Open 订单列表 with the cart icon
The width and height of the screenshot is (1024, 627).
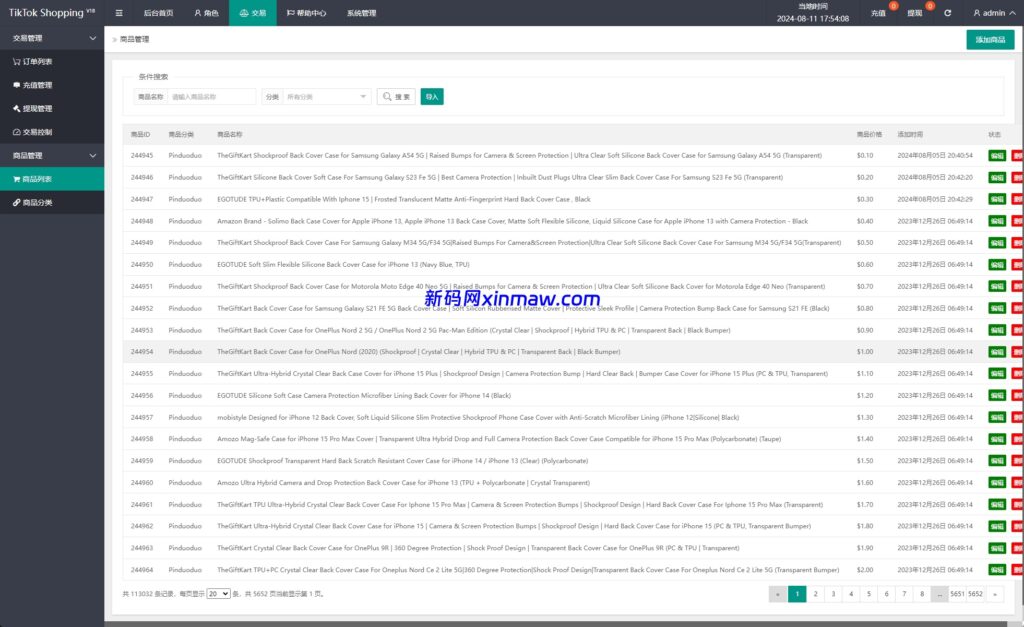coord(38,61)
